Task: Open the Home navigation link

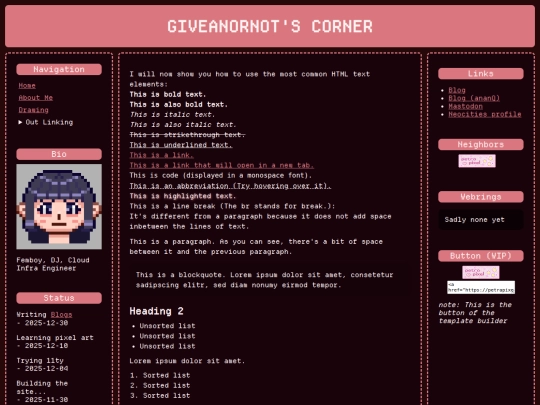Action: click(27, 85)
